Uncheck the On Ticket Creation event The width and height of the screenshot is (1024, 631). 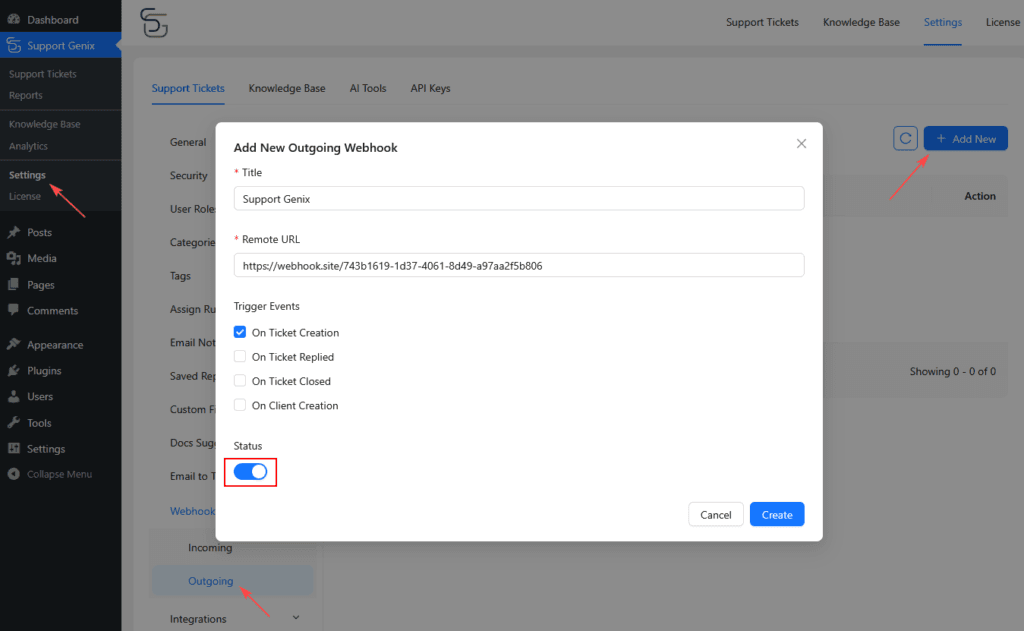tap(240, 332)
